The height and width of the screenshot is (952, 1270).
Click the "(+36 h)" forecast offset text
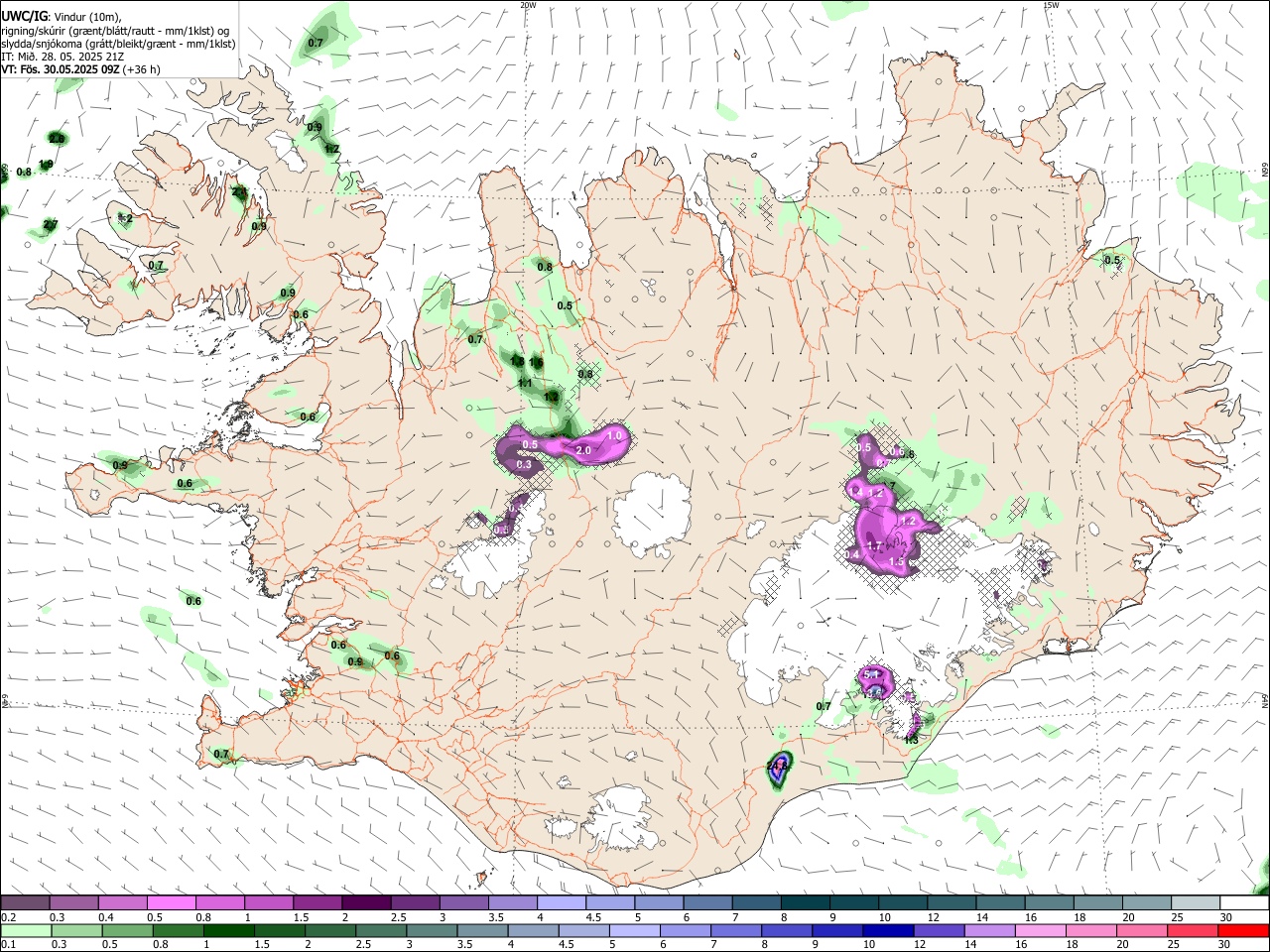[x=143, y=69]
